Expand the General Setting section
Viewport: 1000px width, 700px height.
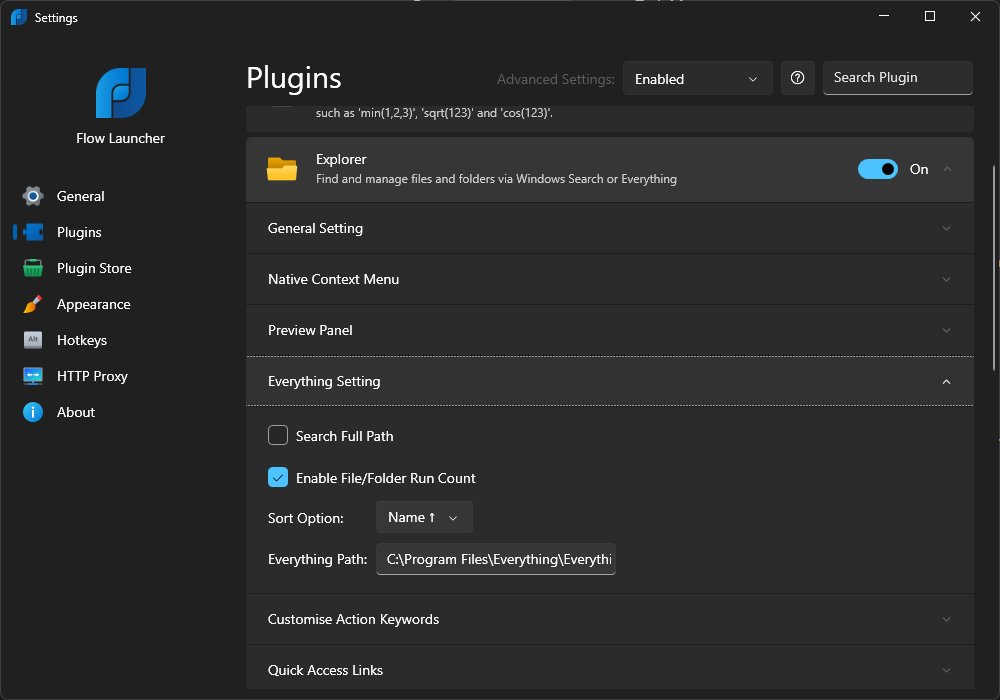click(x=610, y=228)
